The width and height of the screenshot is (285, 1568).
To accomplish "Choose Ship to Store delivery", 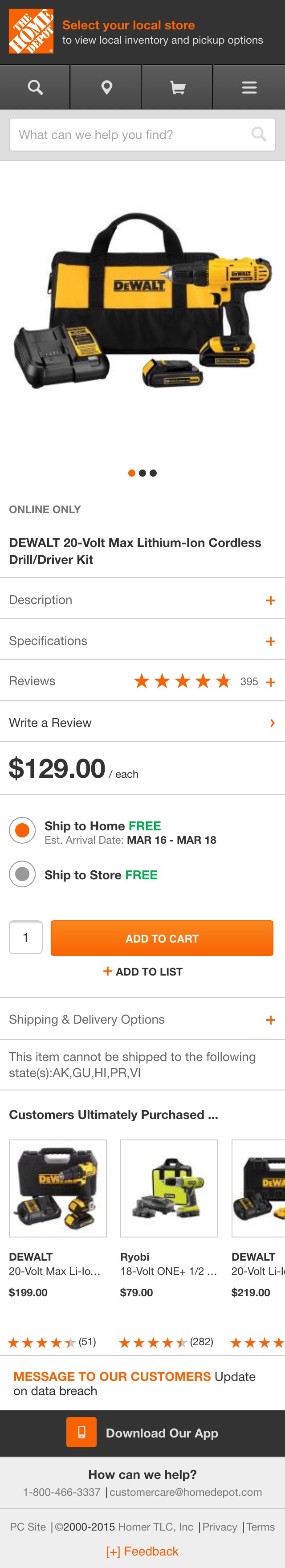I will (23, 875).
